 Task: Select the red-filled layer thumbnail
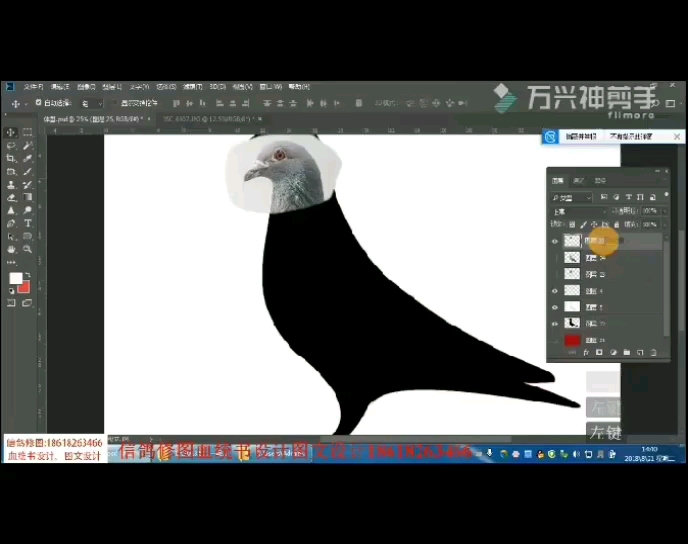572,341
